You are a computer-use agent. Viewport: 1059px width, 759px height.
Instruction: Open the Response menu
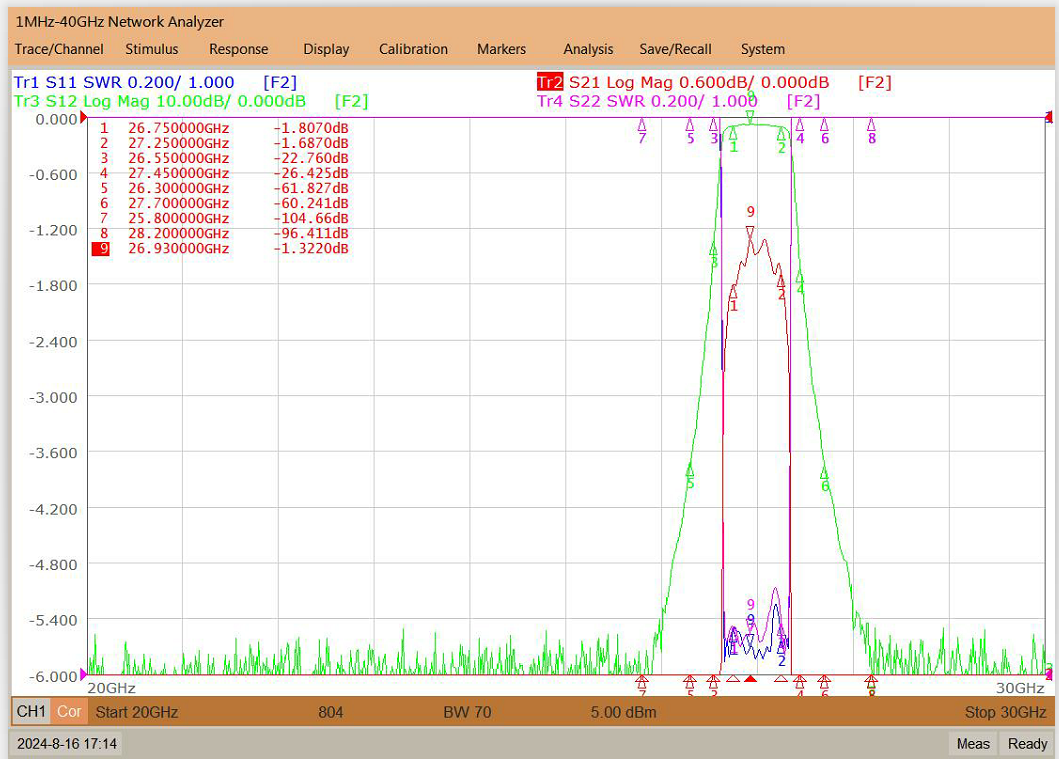[x=238, y=49]
